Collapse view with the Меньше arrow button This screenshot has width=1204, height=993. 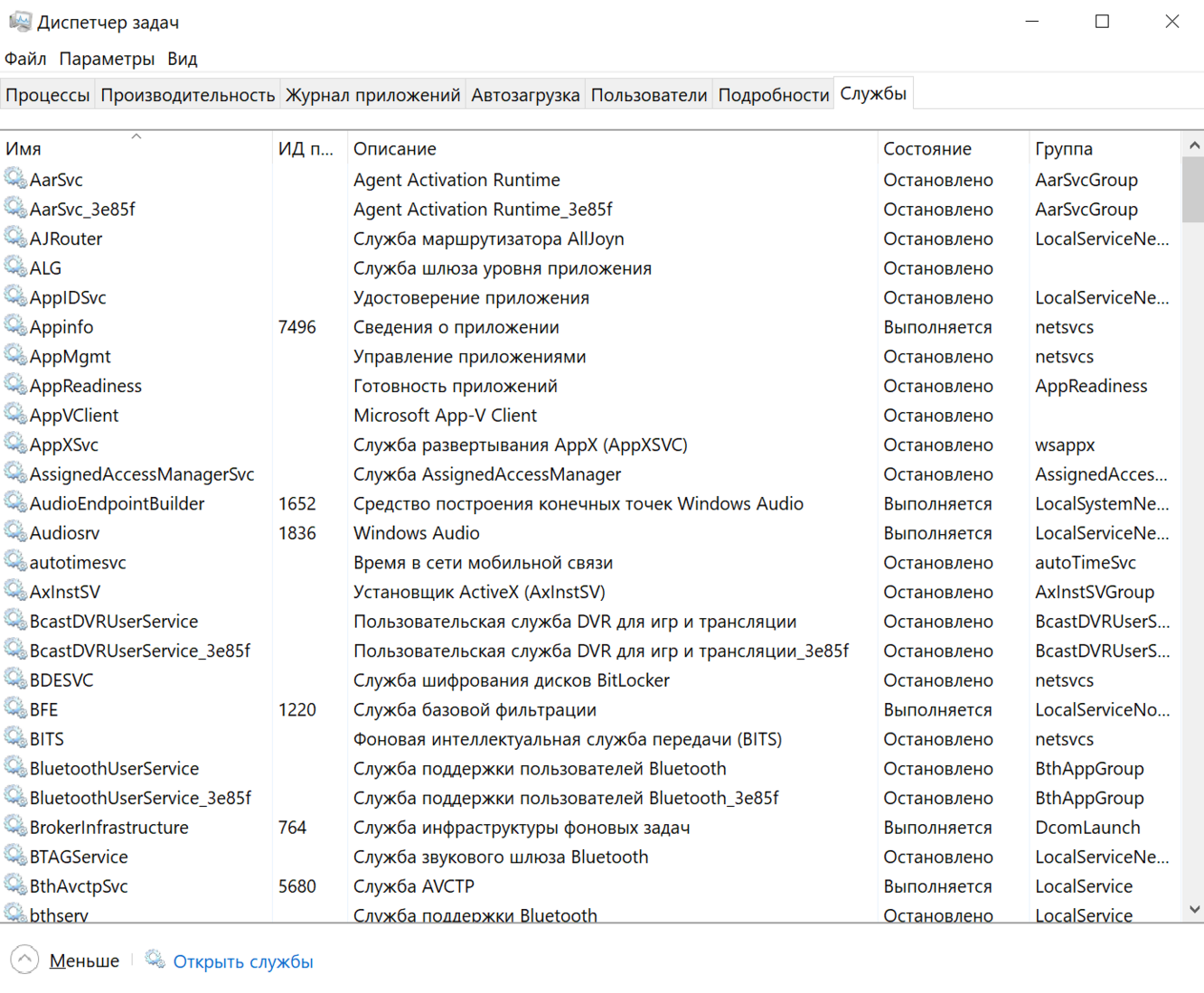(x=24, y=960)
